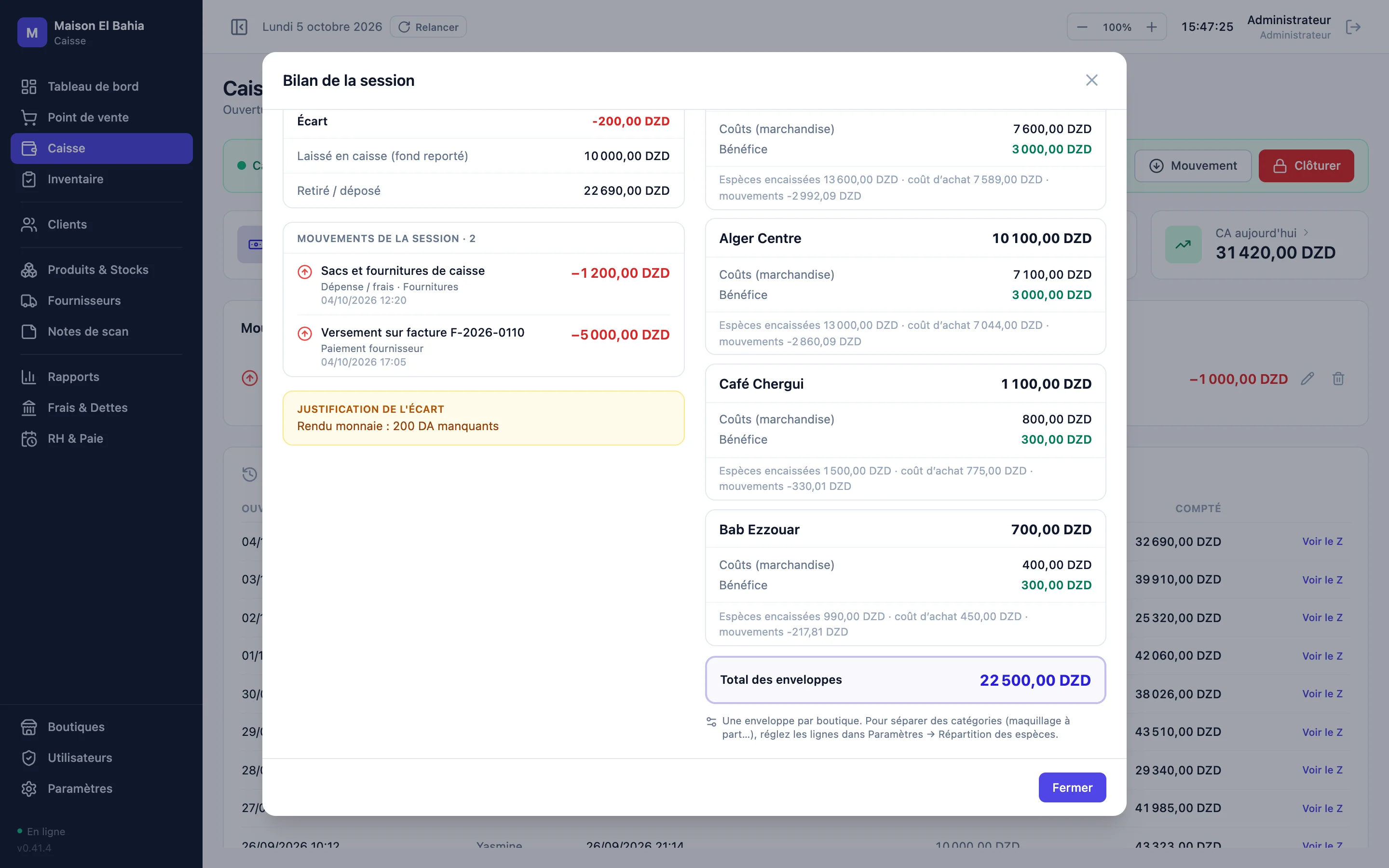Select Caisse in the sidebar

point(102,148)
